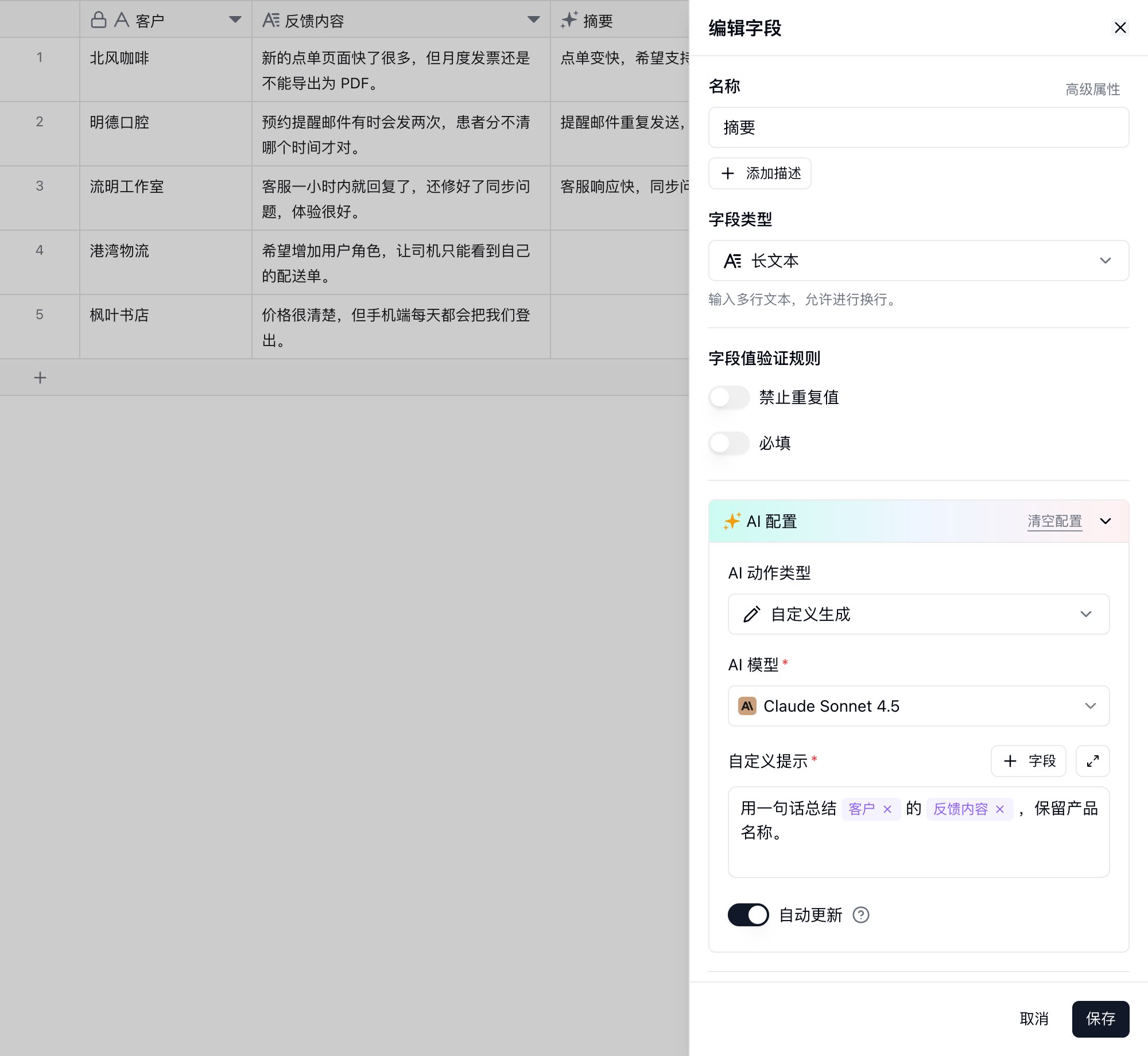Open the AI 模型 Claude Sonnet 4.5 dropdown
The height and width of the screenshot is (1056, 1148).
918,706
